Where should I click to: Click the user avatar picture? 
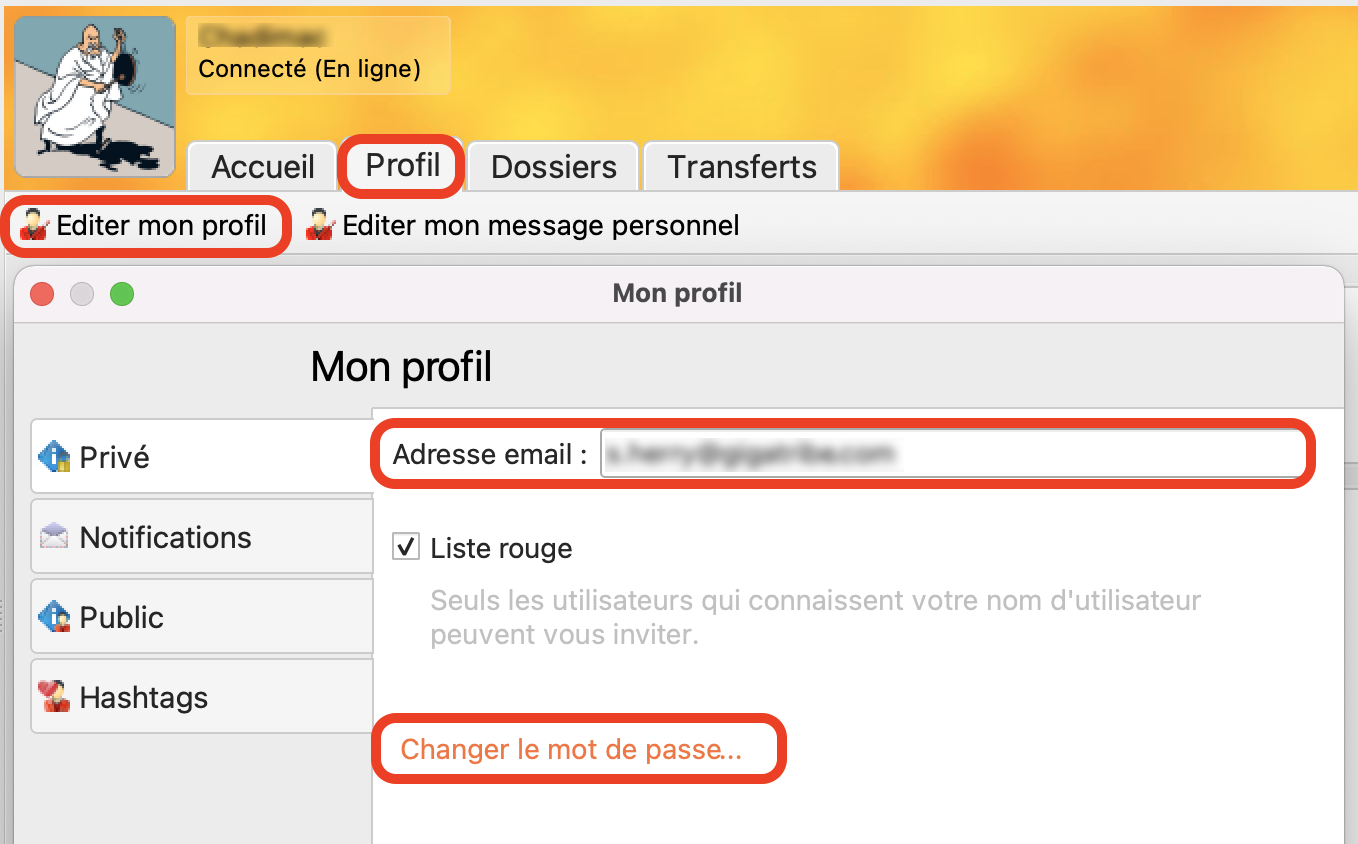point(96,97)
